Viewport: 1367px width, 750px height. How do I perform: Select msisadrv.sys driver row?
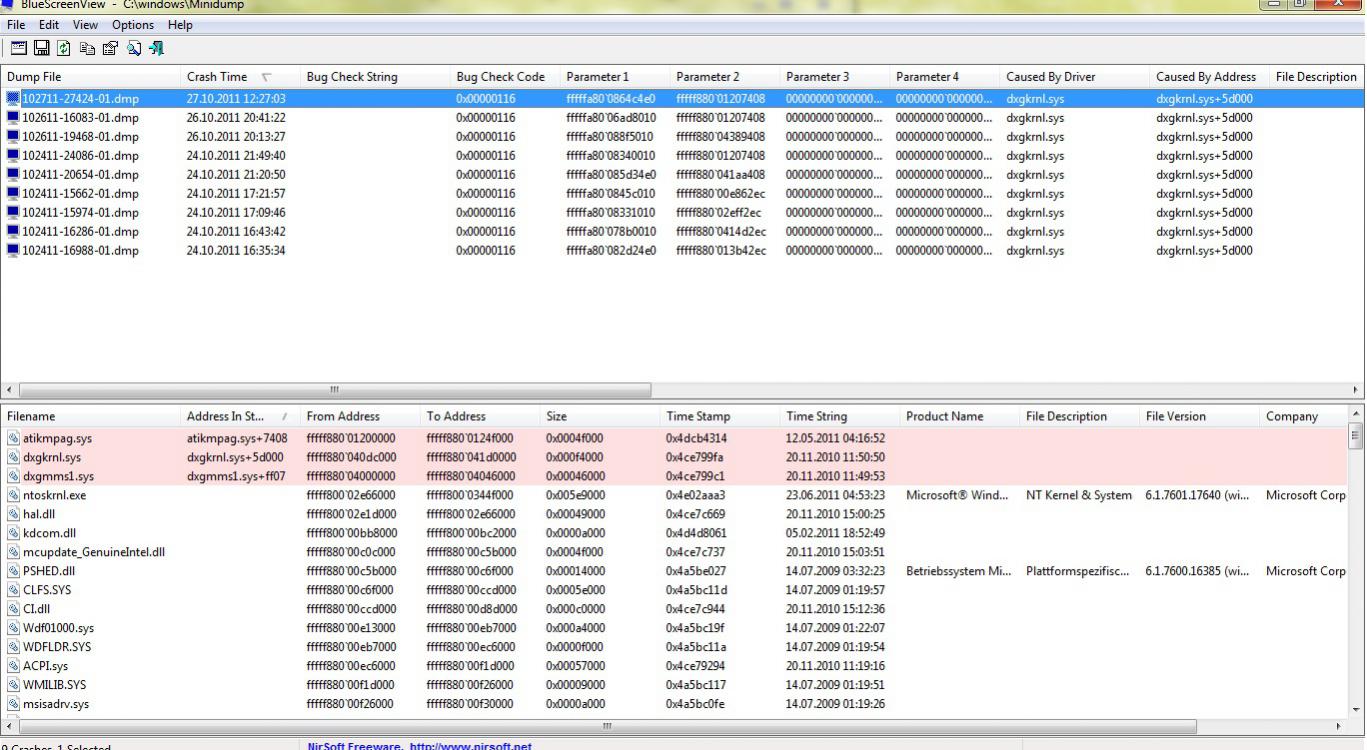tap(675, 704)
